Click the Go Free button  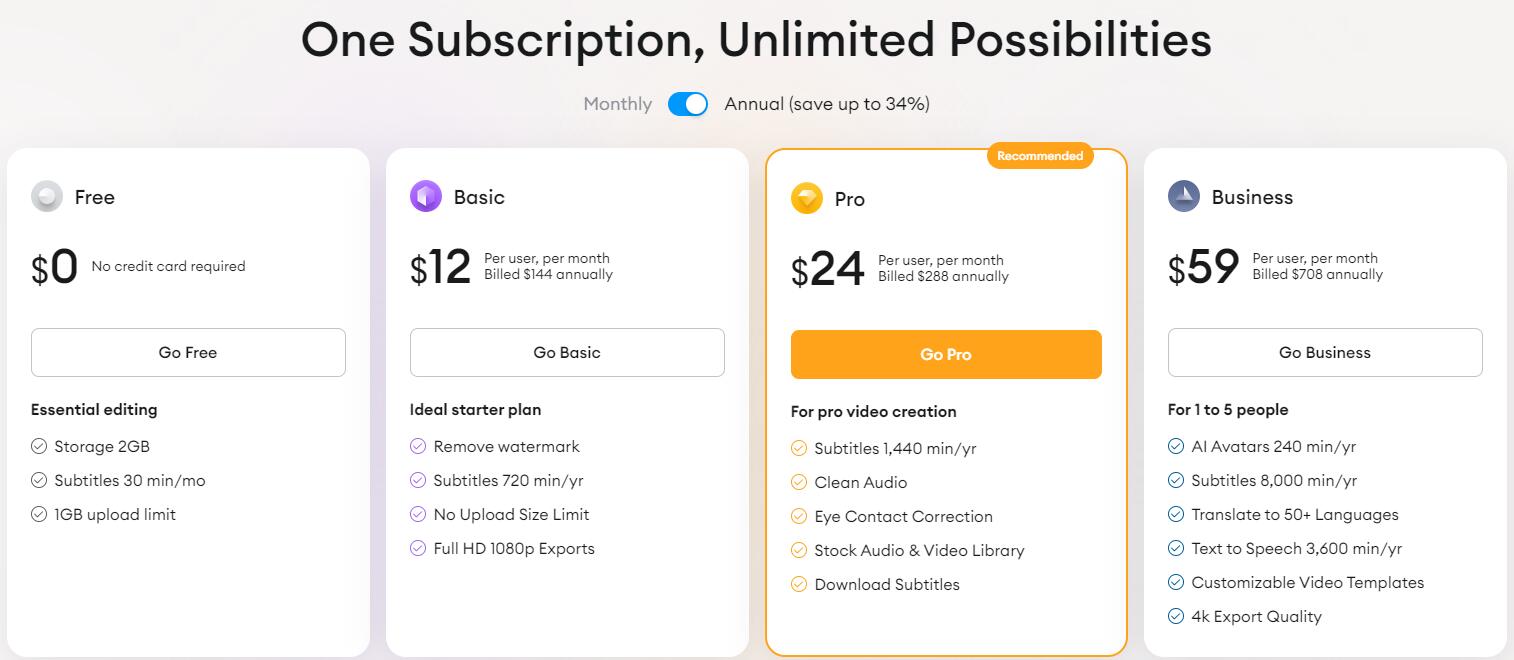click(x=188, y=353)
